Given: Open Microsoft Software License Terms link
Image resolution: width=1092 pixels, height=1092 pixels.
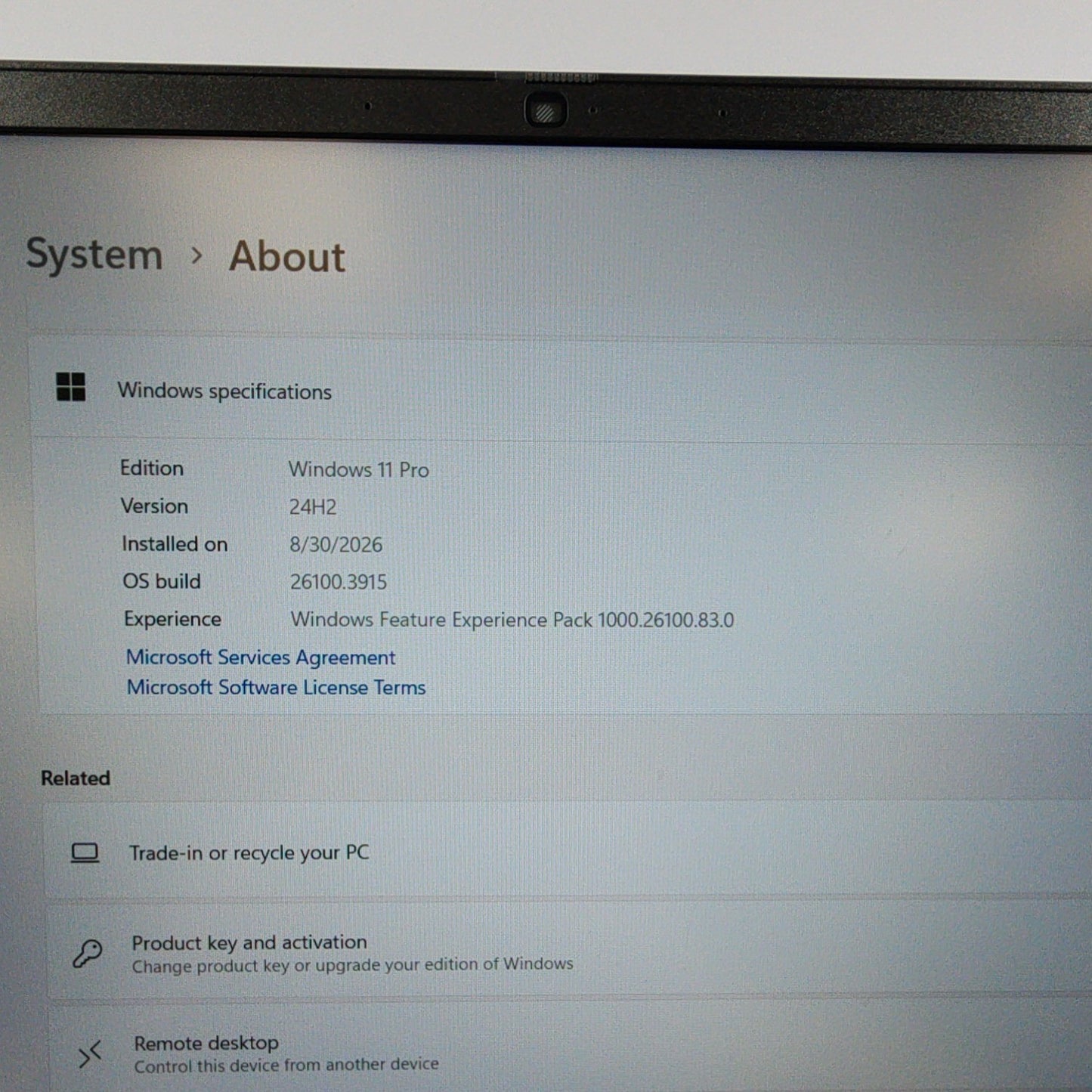Looking at the screenshot, I should (x=276, y=688).
